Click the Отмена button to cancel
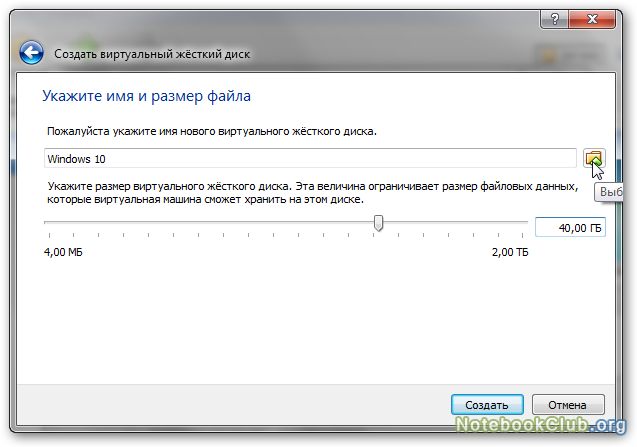This screenshot has width=637, height=447. tap(568, 405)
